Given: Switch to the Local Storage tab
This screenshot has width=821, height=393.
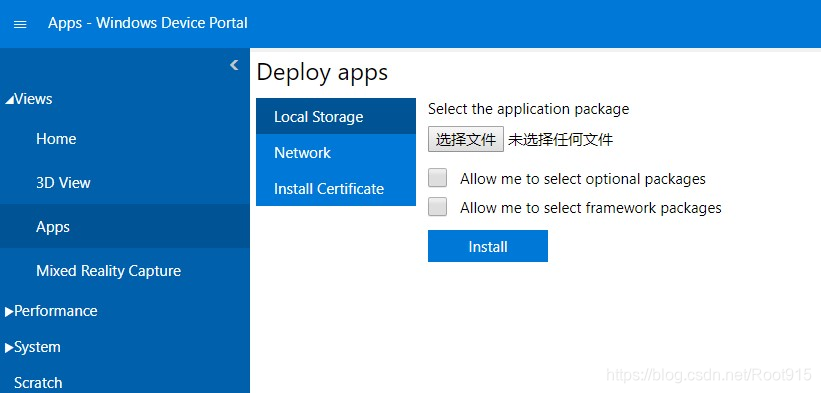Looking at the screenshot, I should (336, 116).
